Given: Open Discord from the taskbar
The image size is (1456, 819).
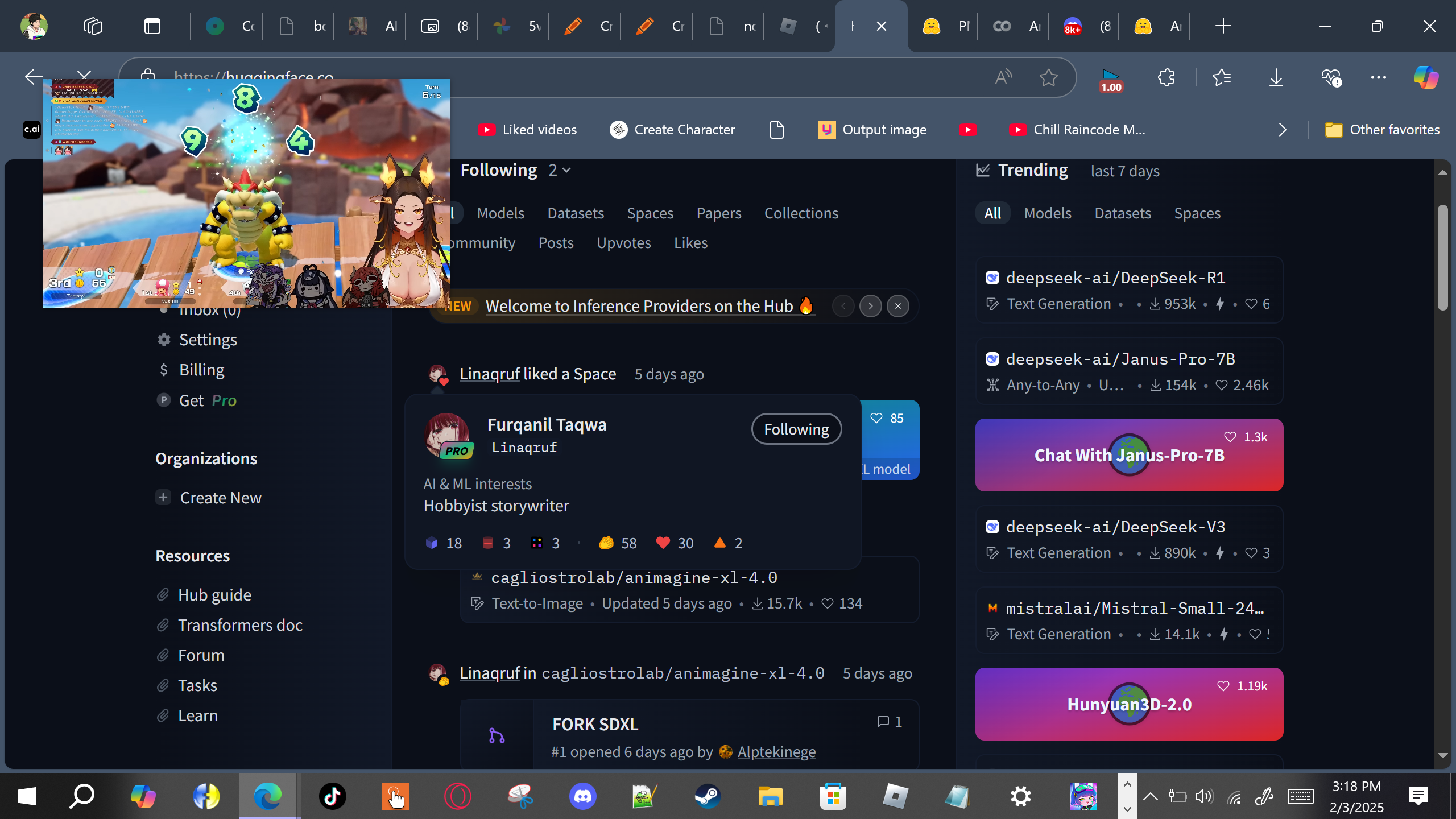Looking at the screenshot, I should 583,796.
